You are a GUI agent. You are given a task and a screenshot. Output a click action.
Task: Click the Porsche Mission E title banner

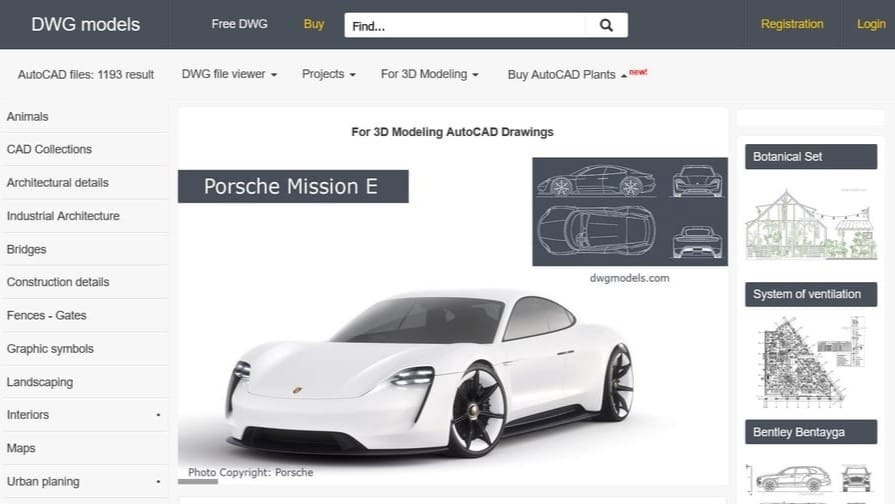[293, 186]
